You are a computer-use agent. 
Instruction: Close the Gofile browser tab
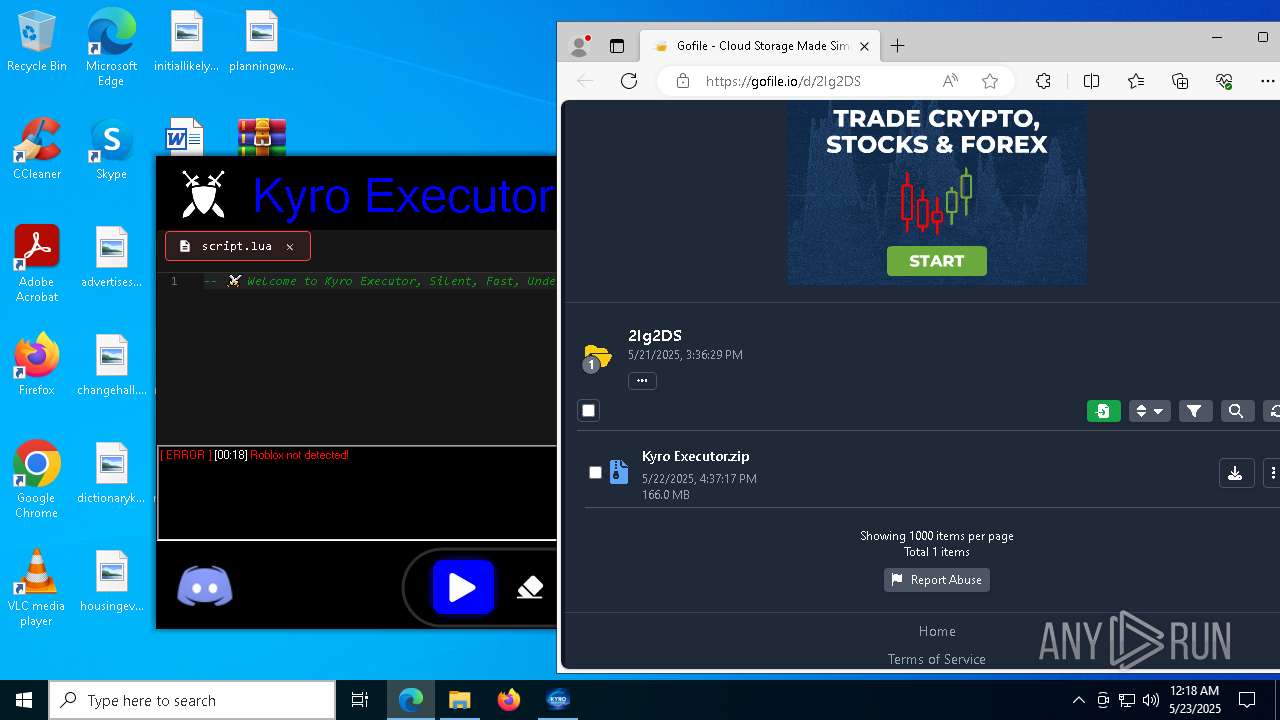click(864, 46)
